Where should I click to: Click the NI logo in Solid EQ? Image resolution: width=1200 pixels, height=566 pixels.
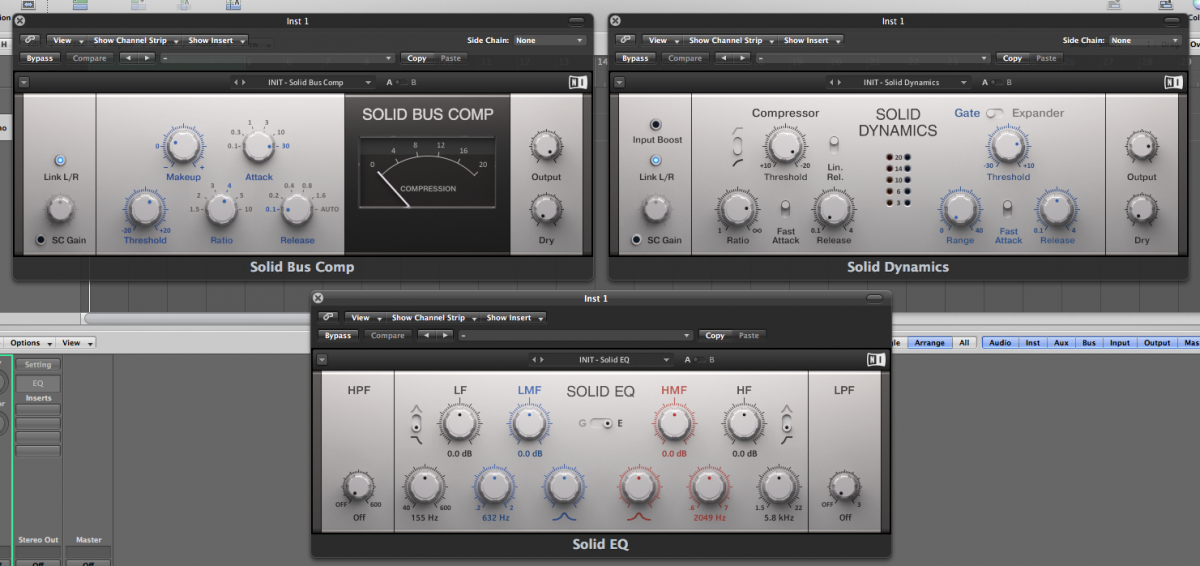point(875,360)
